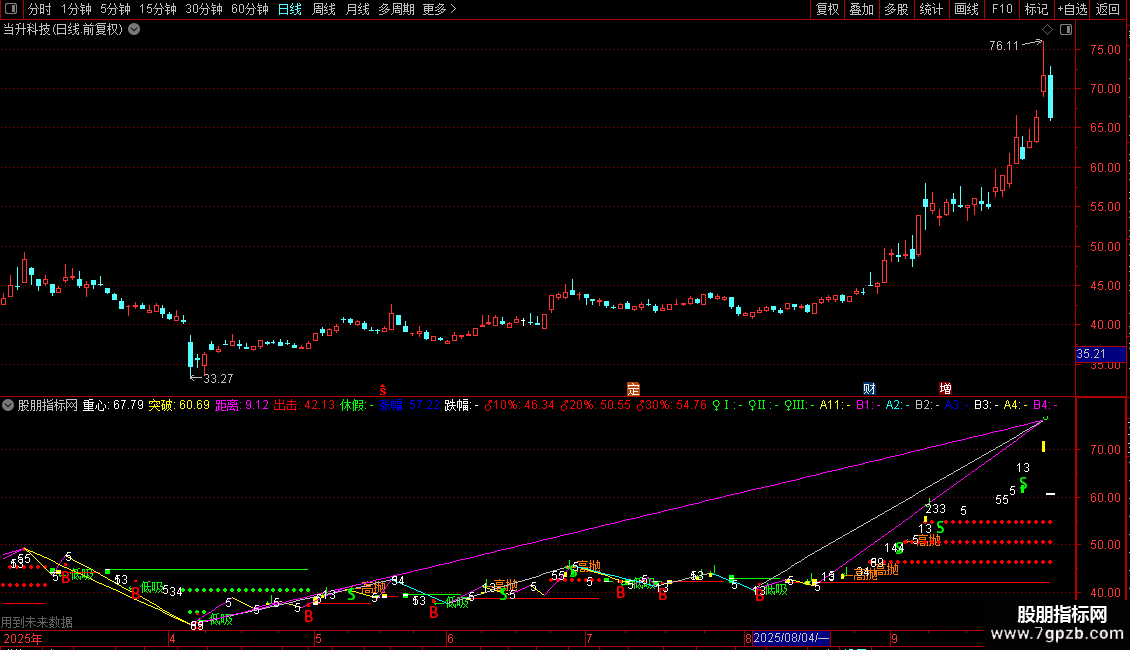Click the 用到未来数据 notice text

pyautogui.click(x=37, y=622)
